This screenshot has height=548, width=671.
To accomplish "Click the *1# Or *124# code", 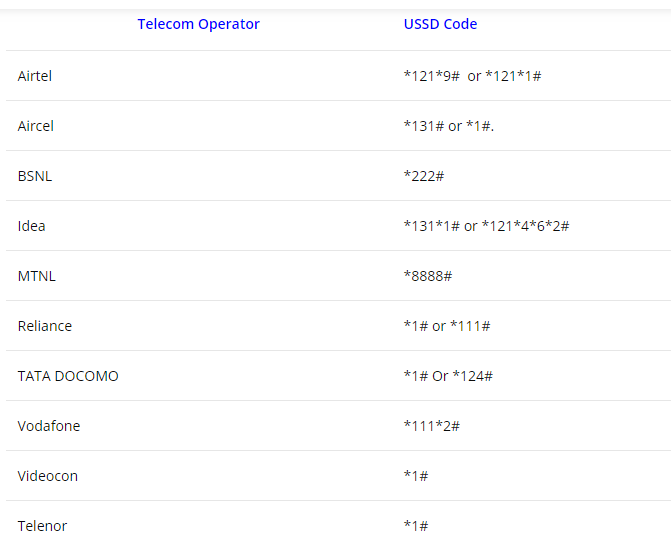I will coord(448,376).
